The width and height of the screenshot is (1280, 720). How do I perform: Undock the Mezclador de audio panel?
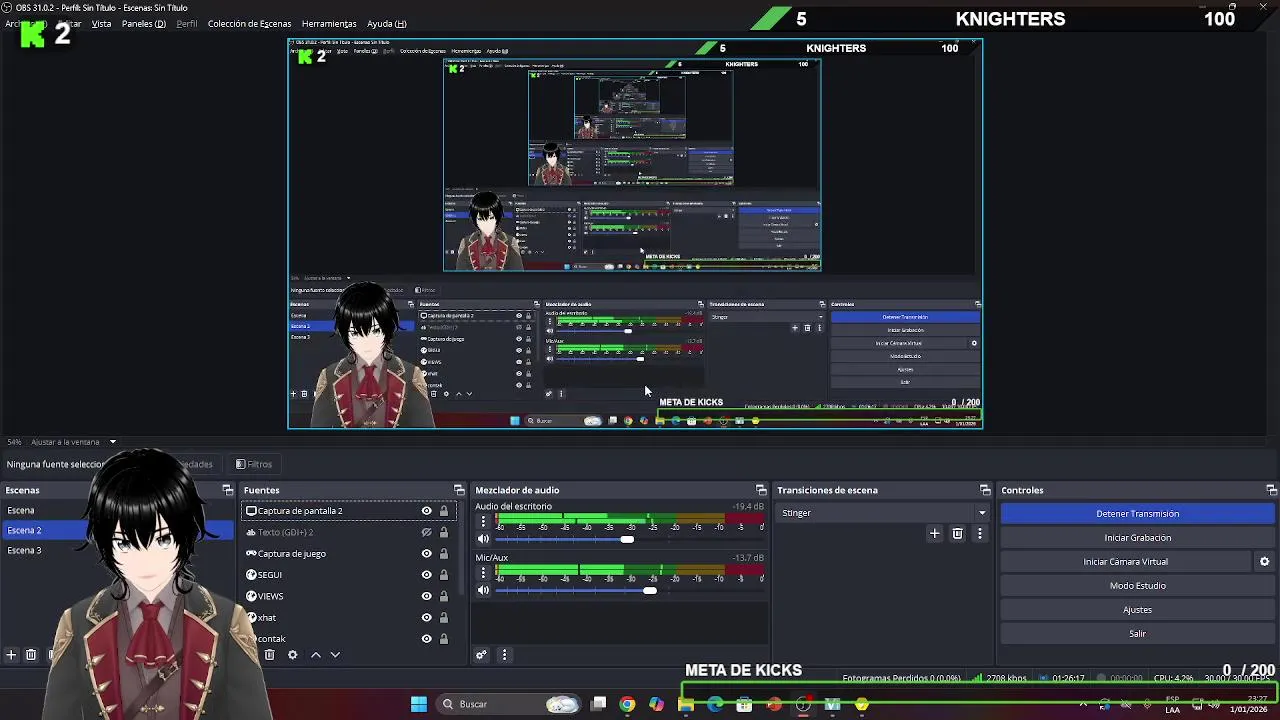(x=761, y=490)
